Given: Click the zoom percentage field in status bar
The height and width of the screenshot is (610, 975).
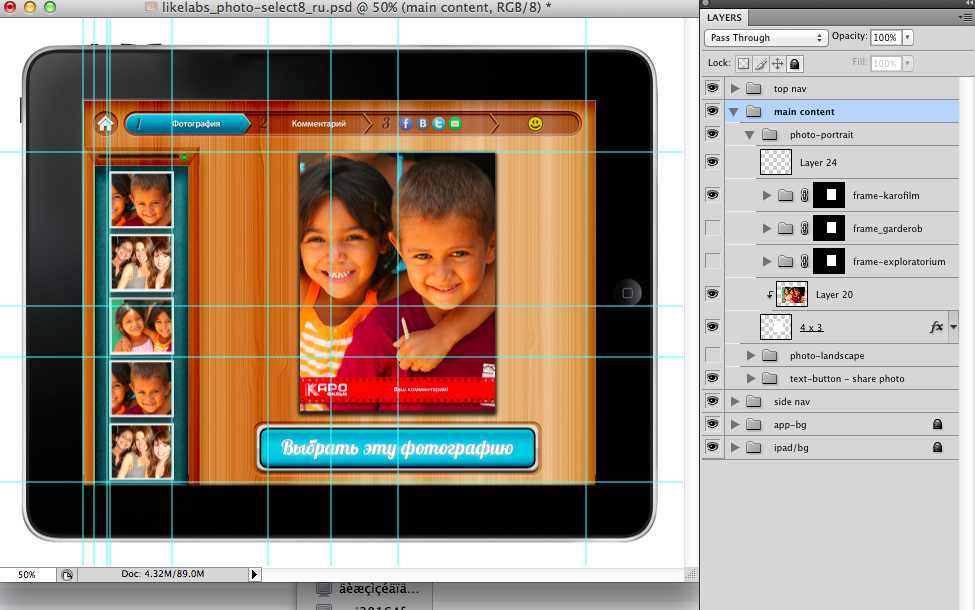Looking at the screenshot, I should tap(27, 575).
